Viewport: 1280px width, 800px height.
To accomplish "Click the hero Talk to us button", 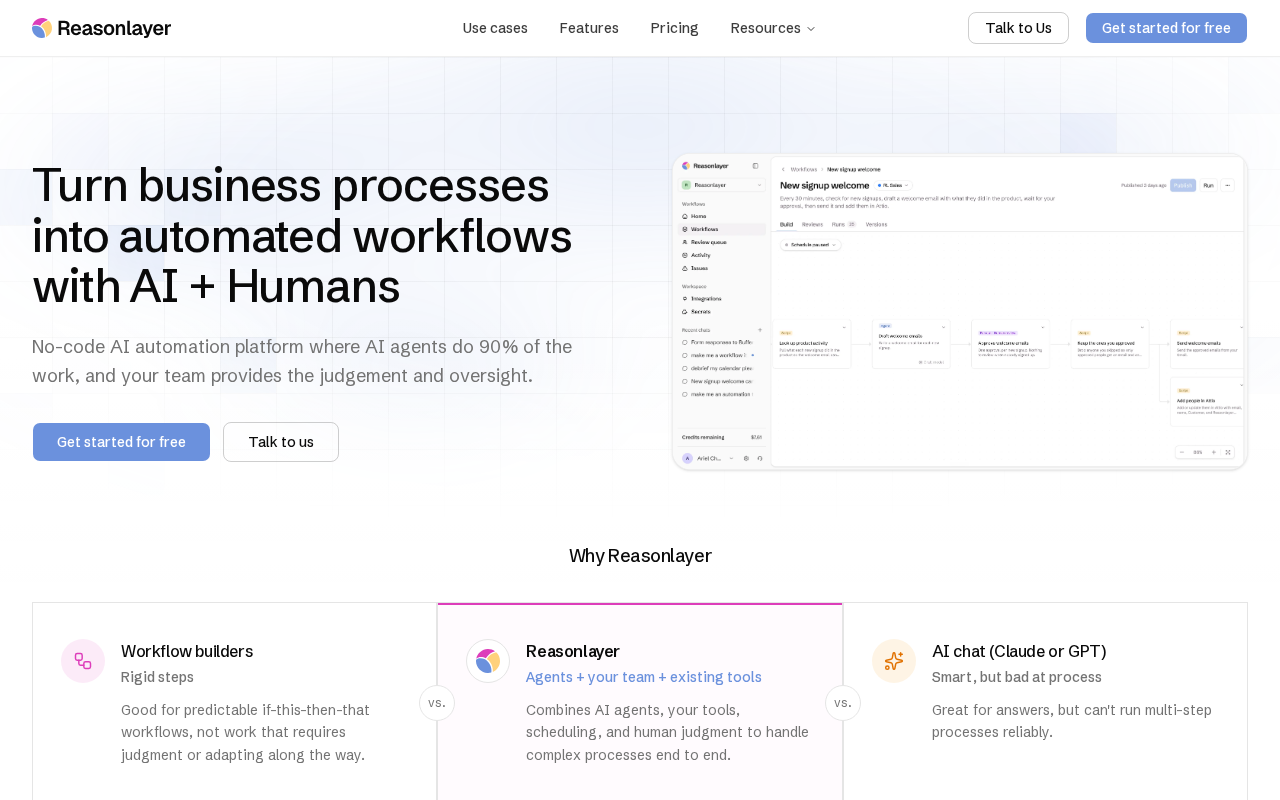I will click(281, 442).
